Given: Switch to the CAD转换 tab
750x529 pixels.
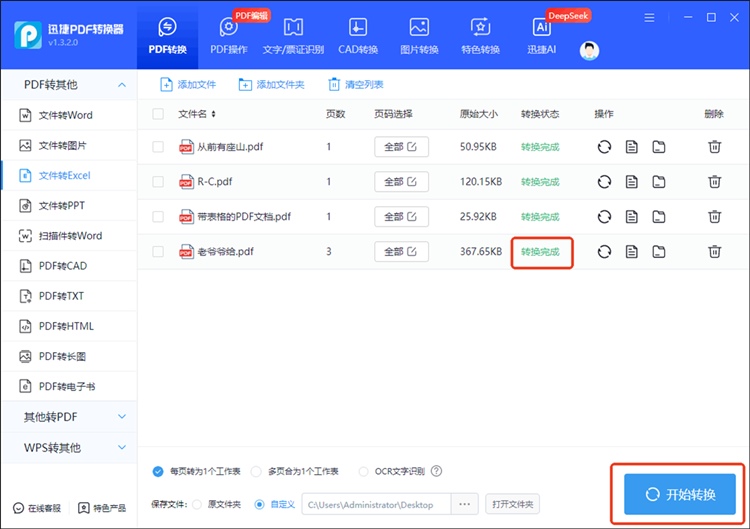Looking at the screenshot, I should pyautogui.click(x=356, y=36).
